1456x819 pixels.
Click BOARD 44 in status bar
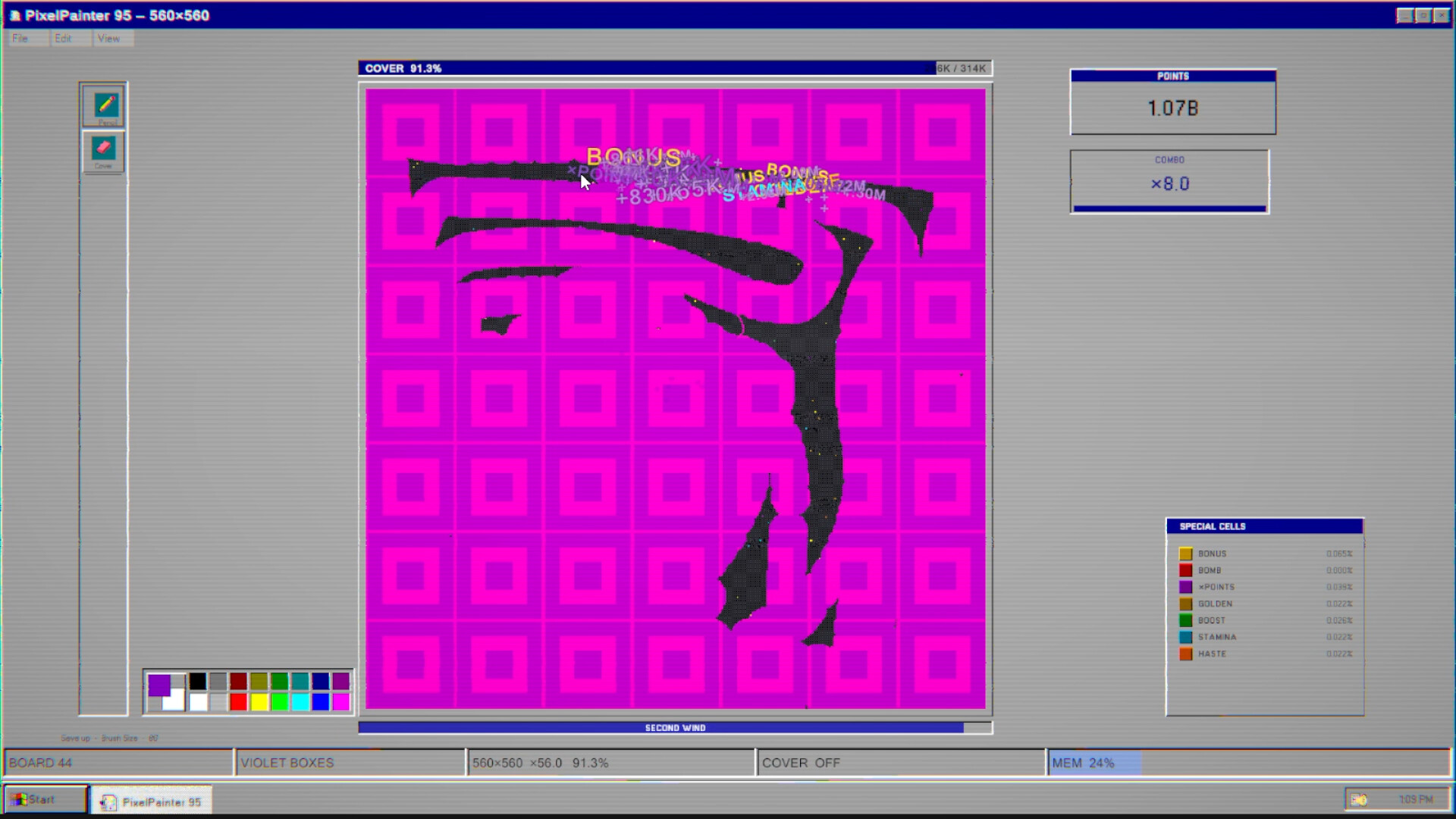tap(119, 763)
